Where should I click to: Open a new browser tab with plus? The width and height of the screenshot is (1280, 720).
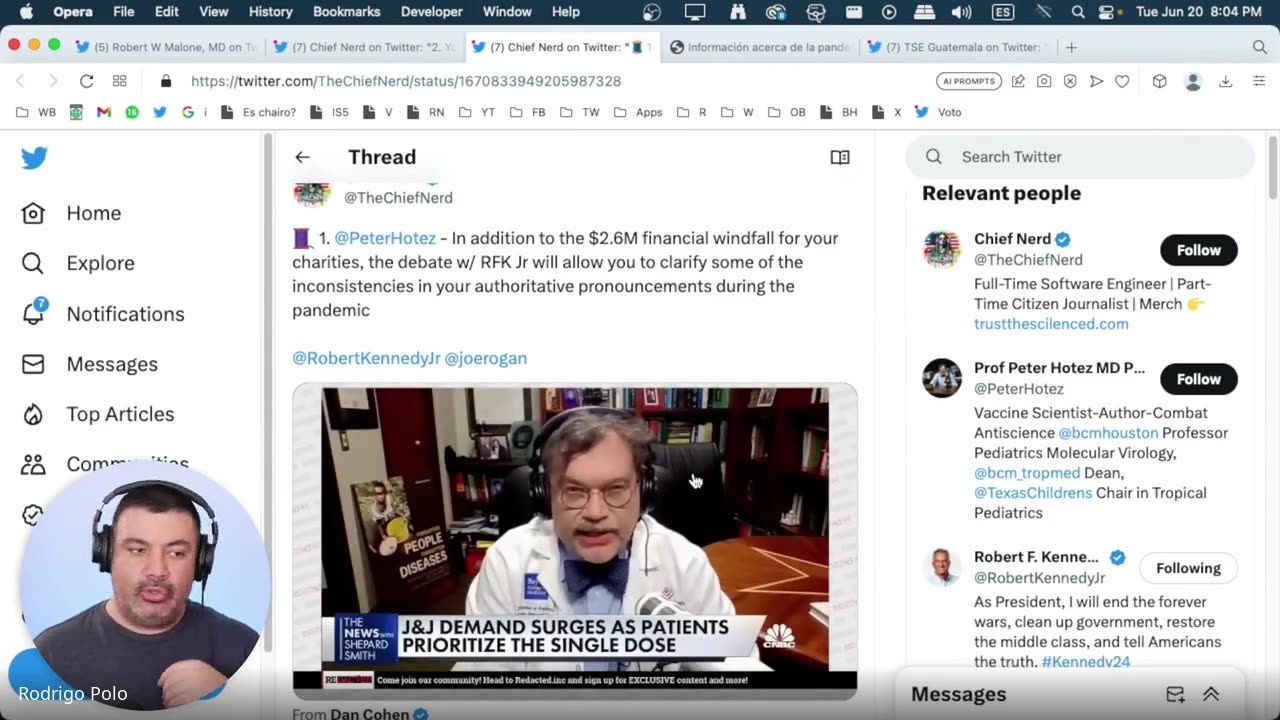[x=1071, y=47]
